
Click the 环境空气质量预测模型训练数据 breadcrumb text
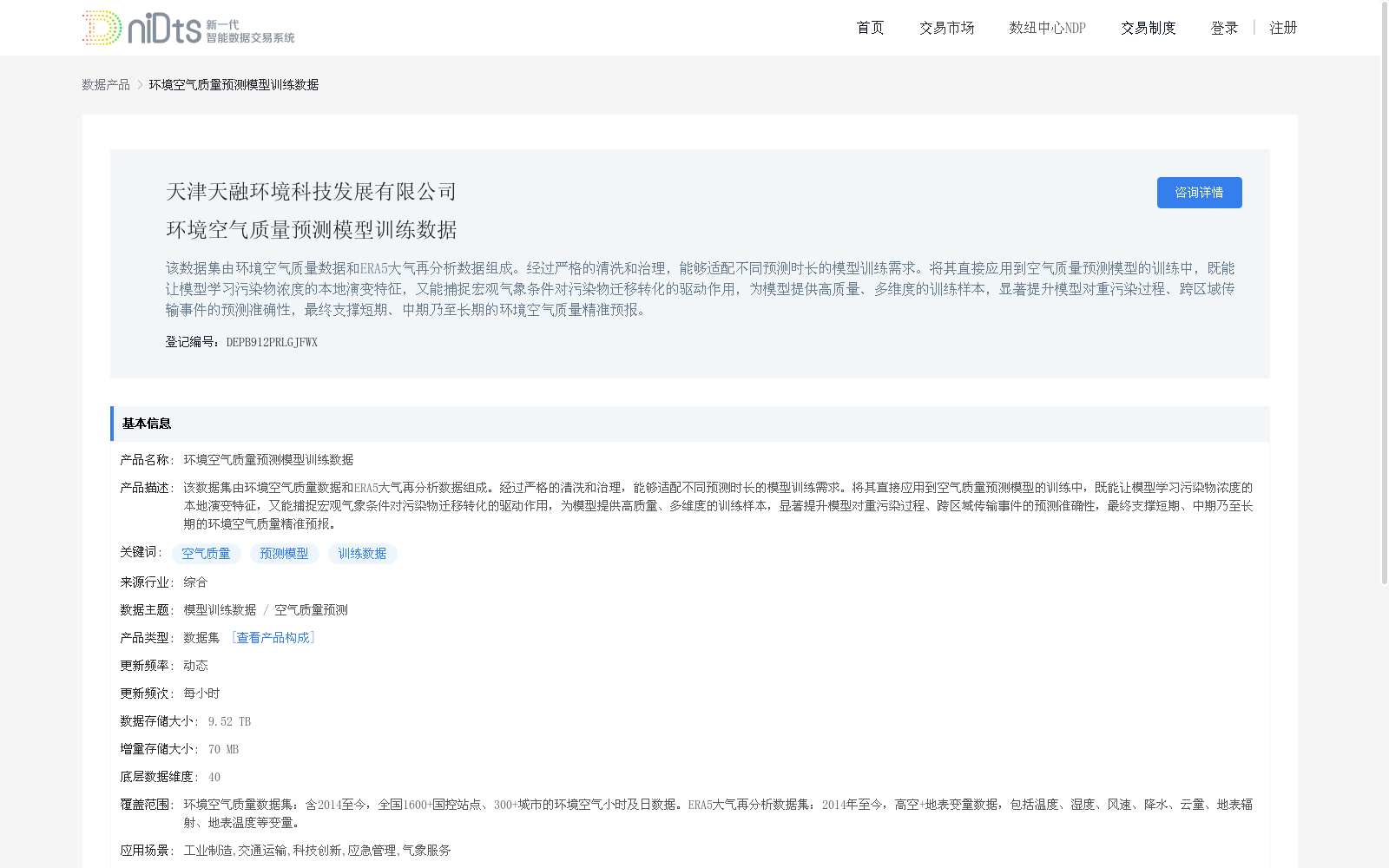pos(234,84)
